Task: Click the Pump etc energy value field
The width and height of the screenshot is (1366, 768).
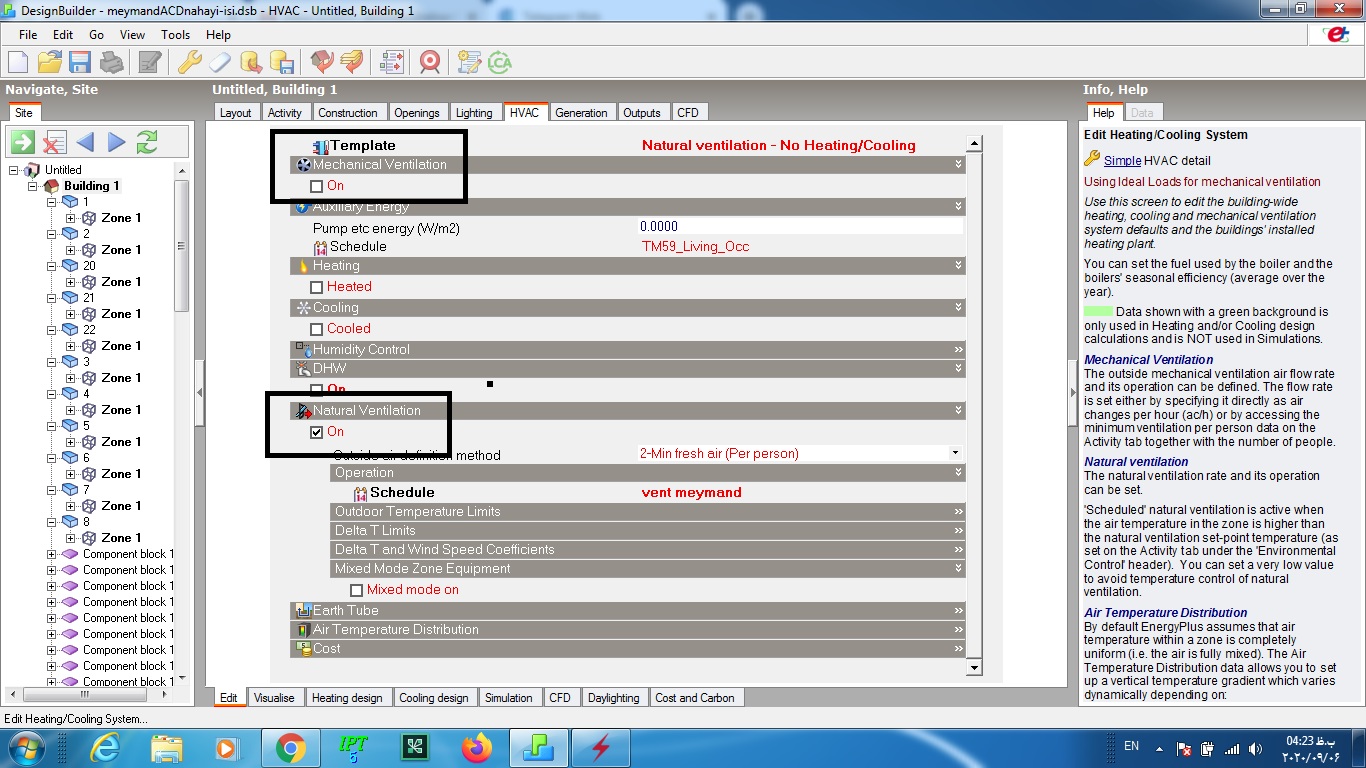Action: pos(800,228)
